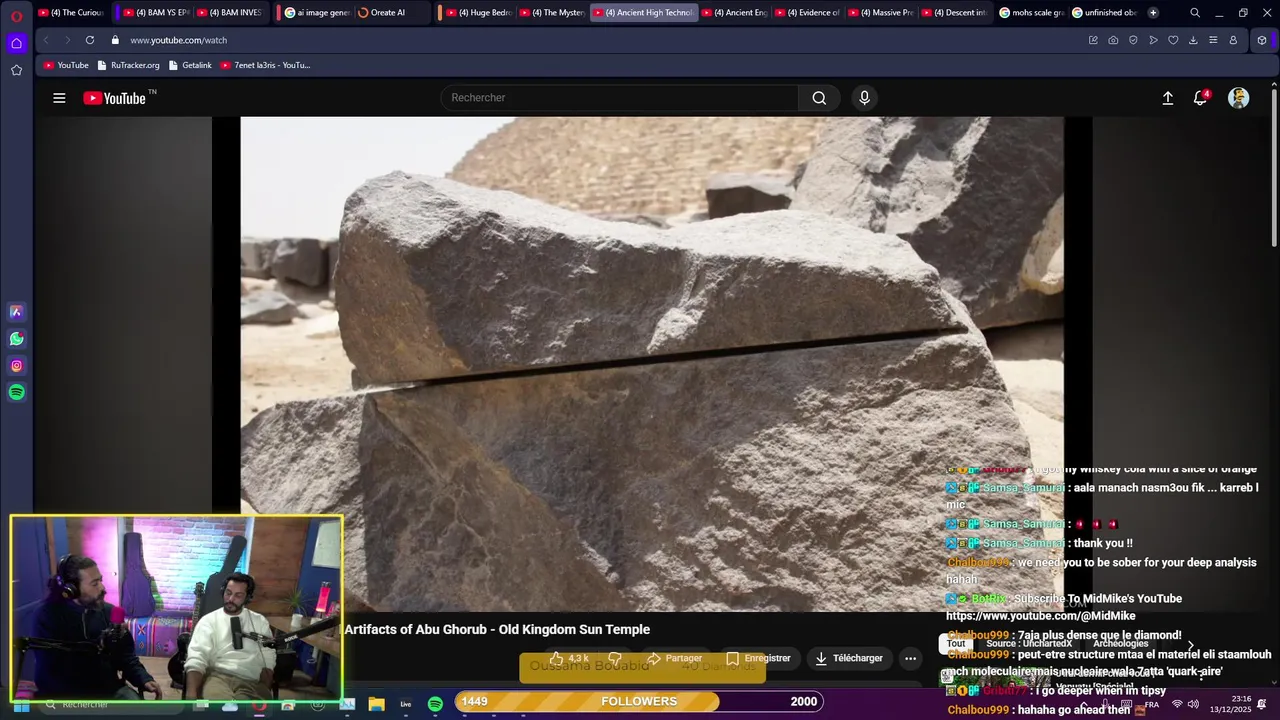1280x720 pixels.
Task: Click in the Rechercher YouTube search field
Action: click(x=619, y=98)
